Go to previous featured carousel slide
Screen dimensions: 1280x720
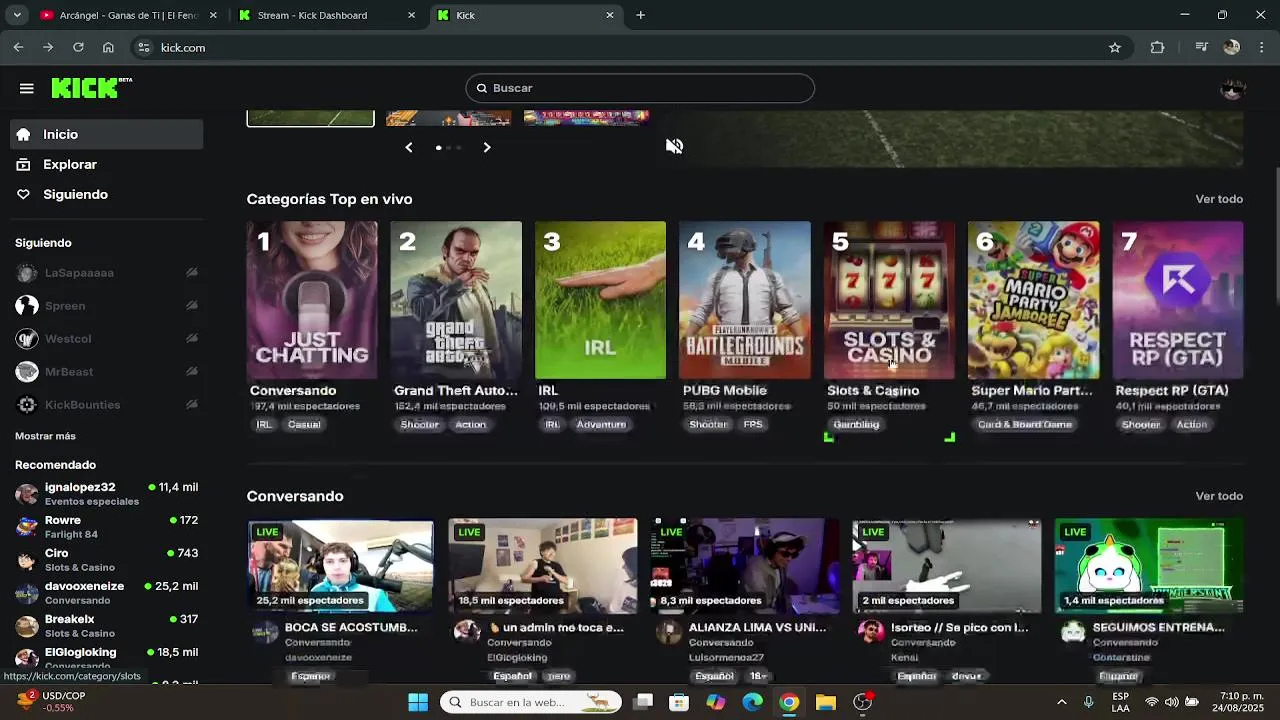tap(408, 147)
